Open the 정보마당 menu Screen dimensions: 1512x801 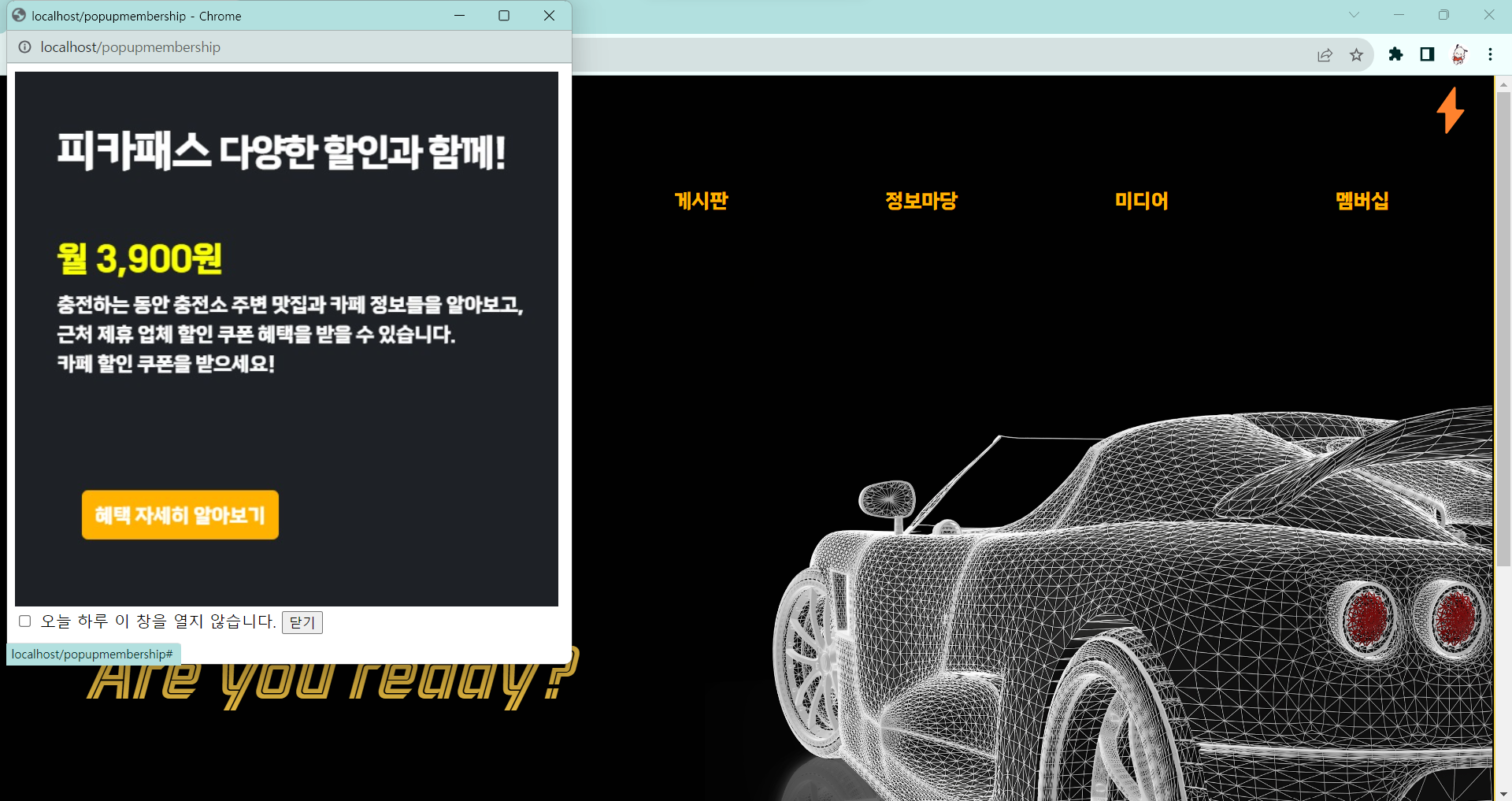click(x=921, y=201)
